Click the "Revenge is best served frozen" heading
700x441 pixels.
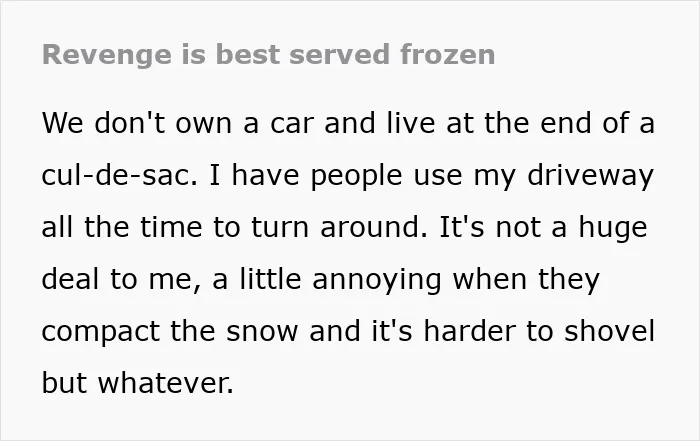tap(268, 55)
